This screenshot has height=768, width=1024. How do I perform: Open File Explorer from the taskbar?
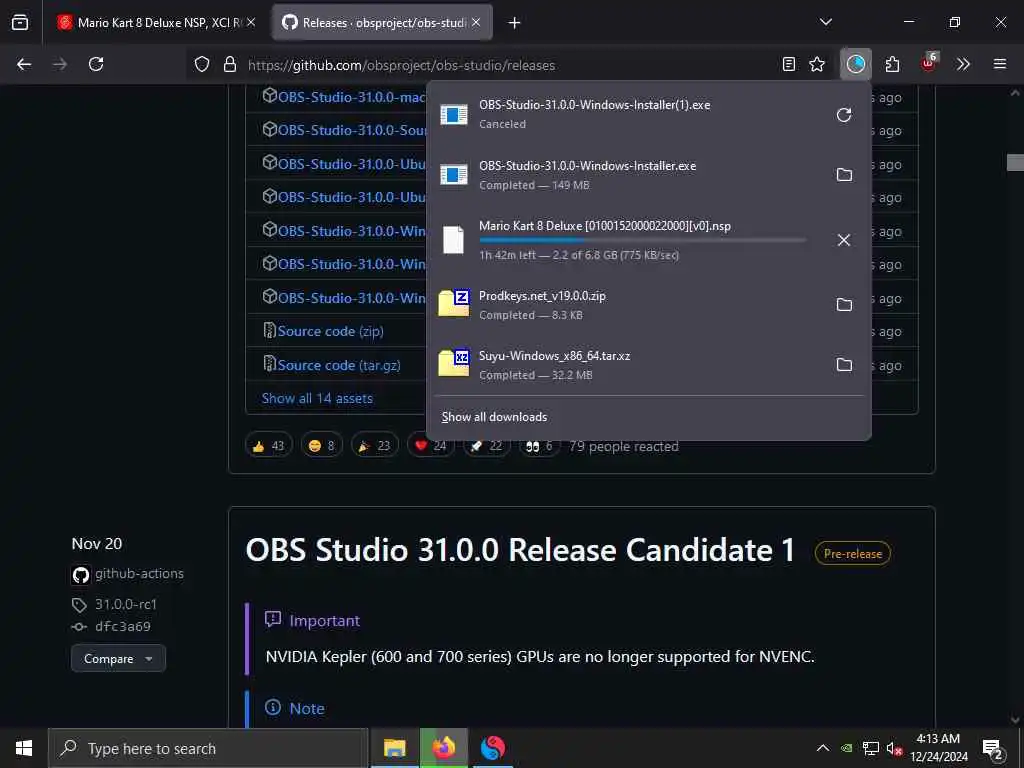click(394, 748)
